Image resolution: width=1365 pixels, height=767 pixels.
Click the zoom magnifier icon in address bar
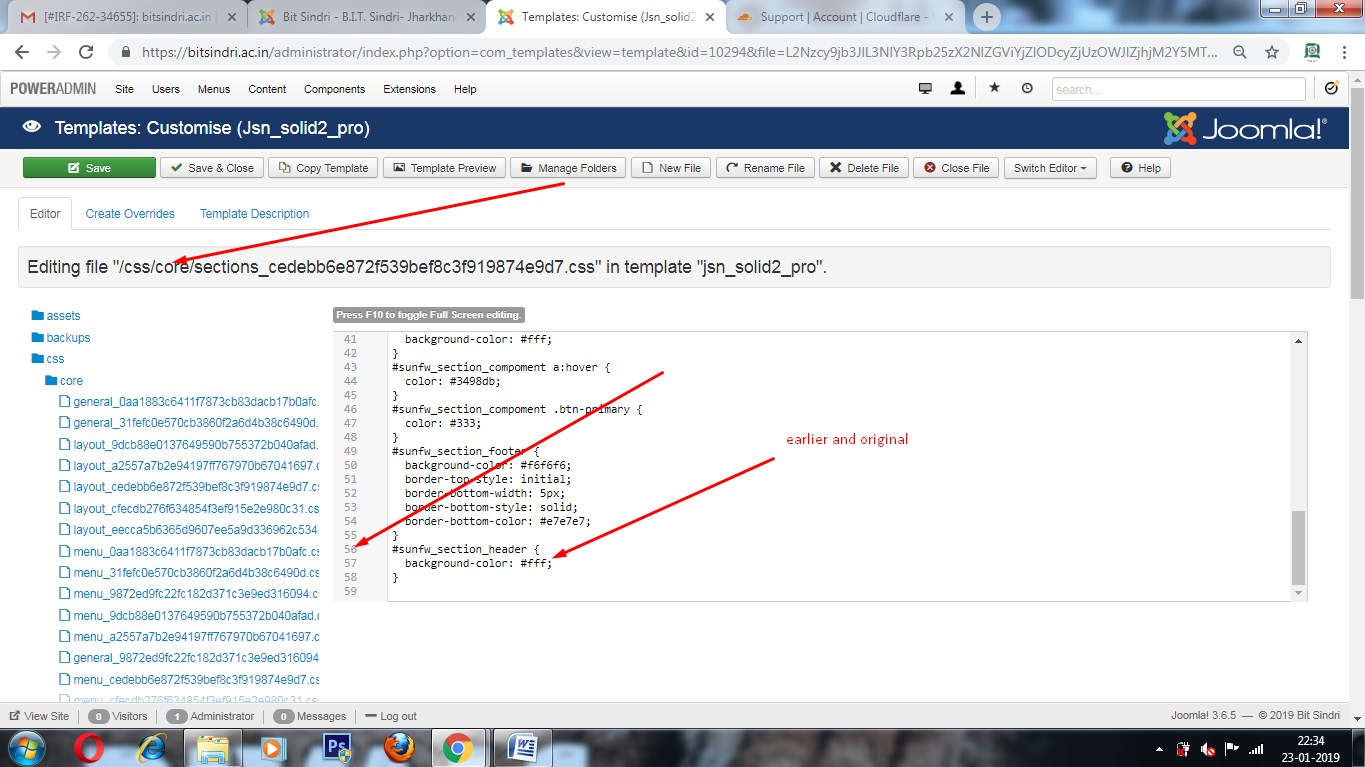[1240, 53]
